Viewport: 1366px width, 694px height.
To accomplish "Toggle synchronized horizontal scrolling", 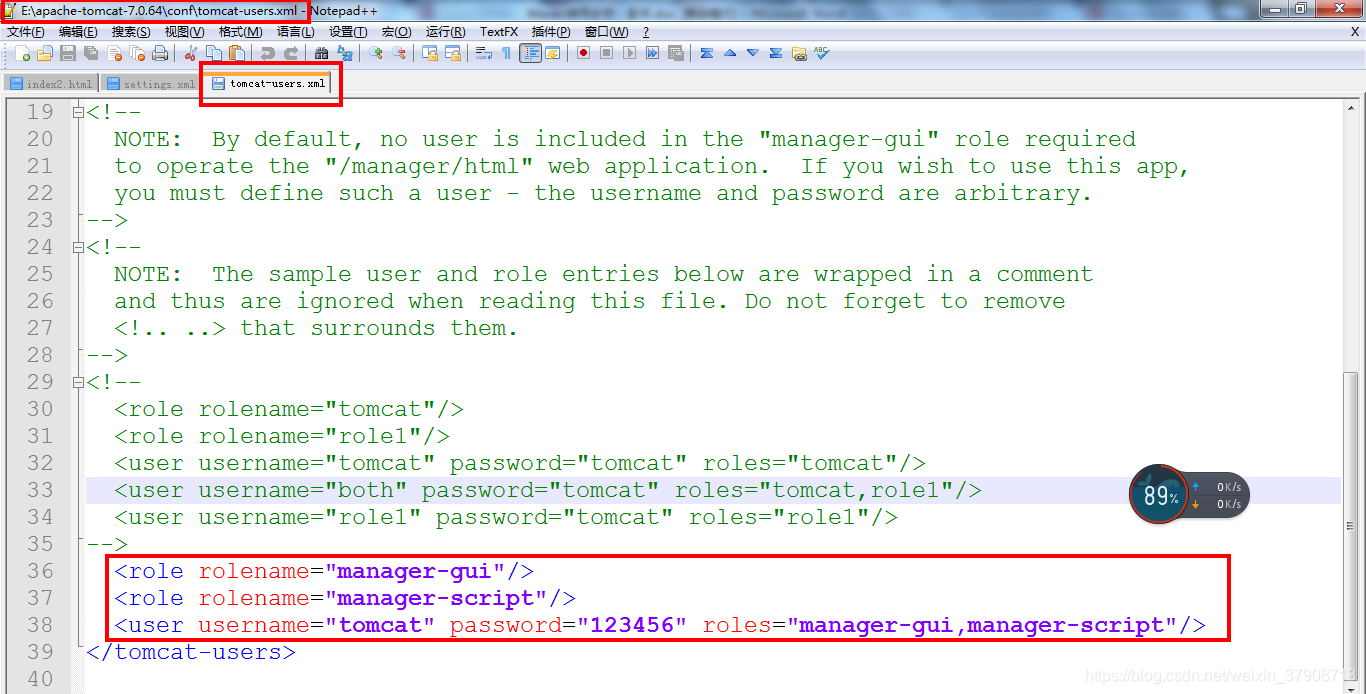I will click(x=453, y=53).
